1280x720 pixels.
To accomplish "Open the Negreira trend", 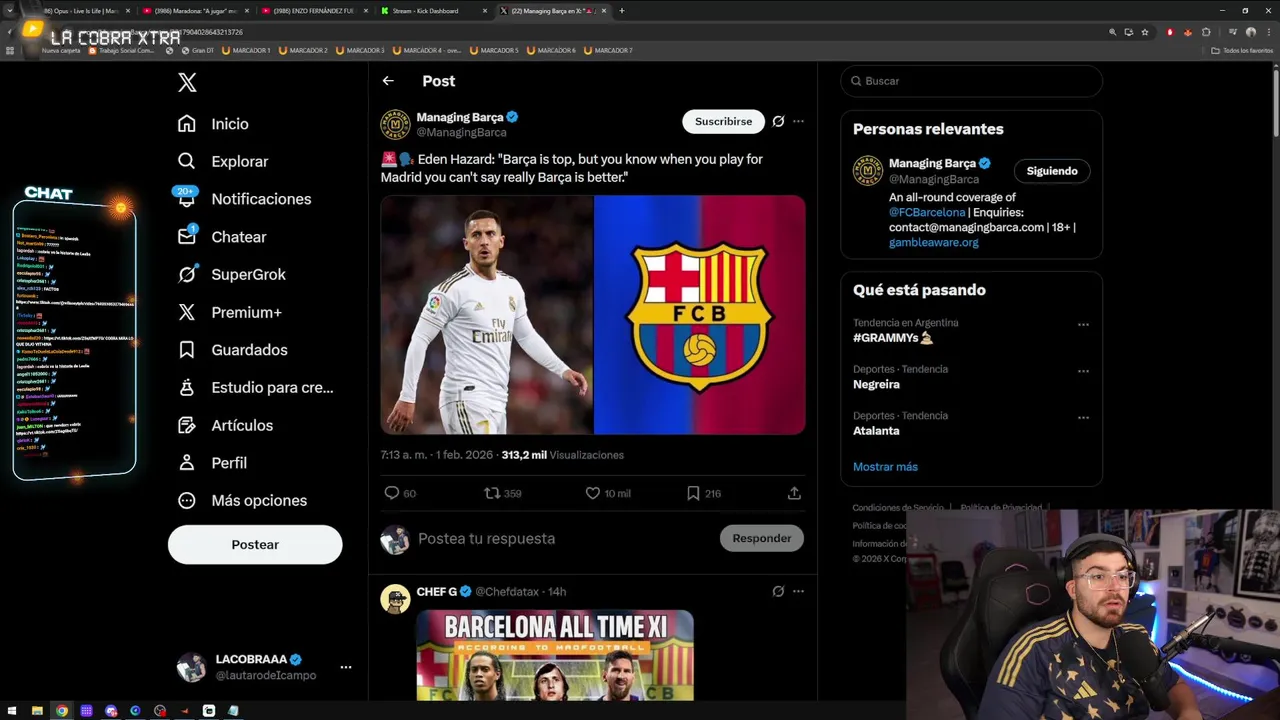I will [x=876, y=385].
